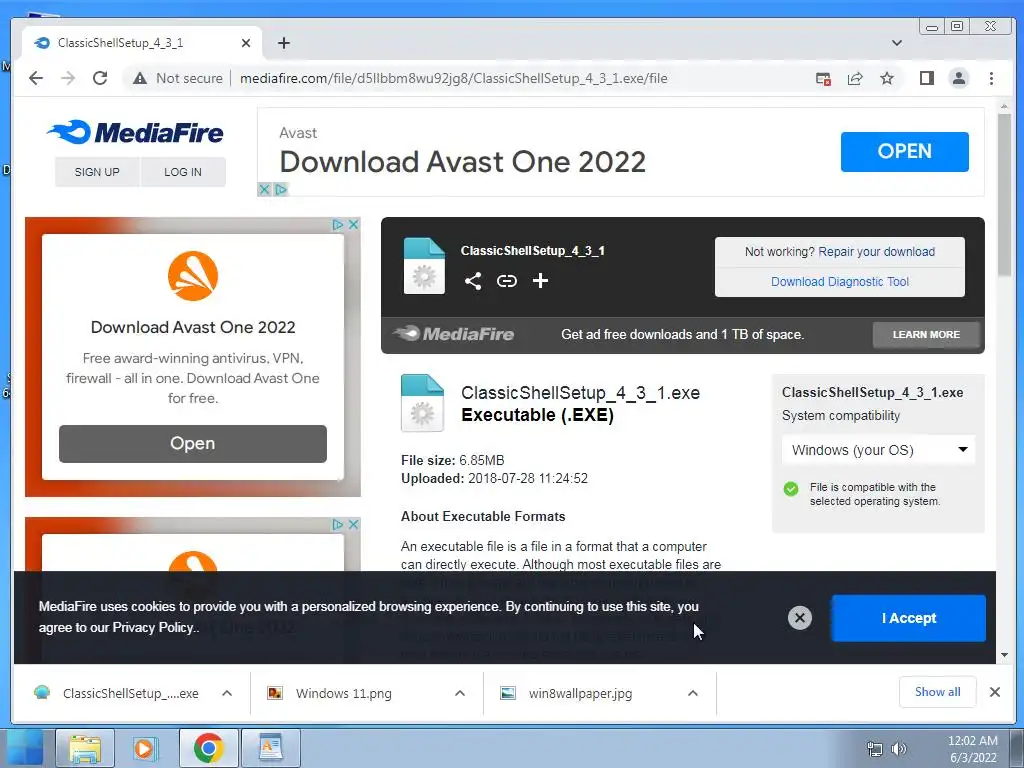Open the Chrome three-dot menu
This screenshot has height=768, width=1024.
click(991, 78)
